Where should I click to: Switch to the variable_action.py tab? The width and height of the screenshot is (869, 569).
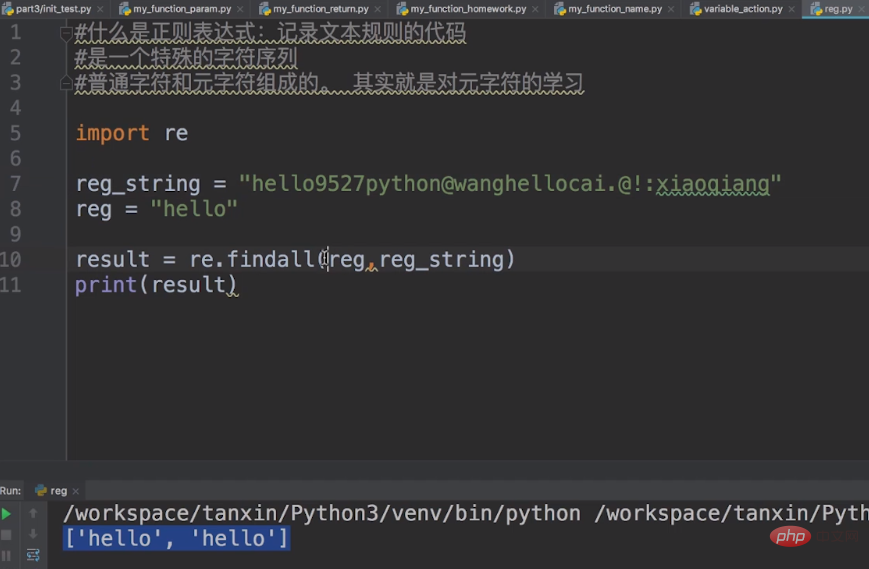743,9
